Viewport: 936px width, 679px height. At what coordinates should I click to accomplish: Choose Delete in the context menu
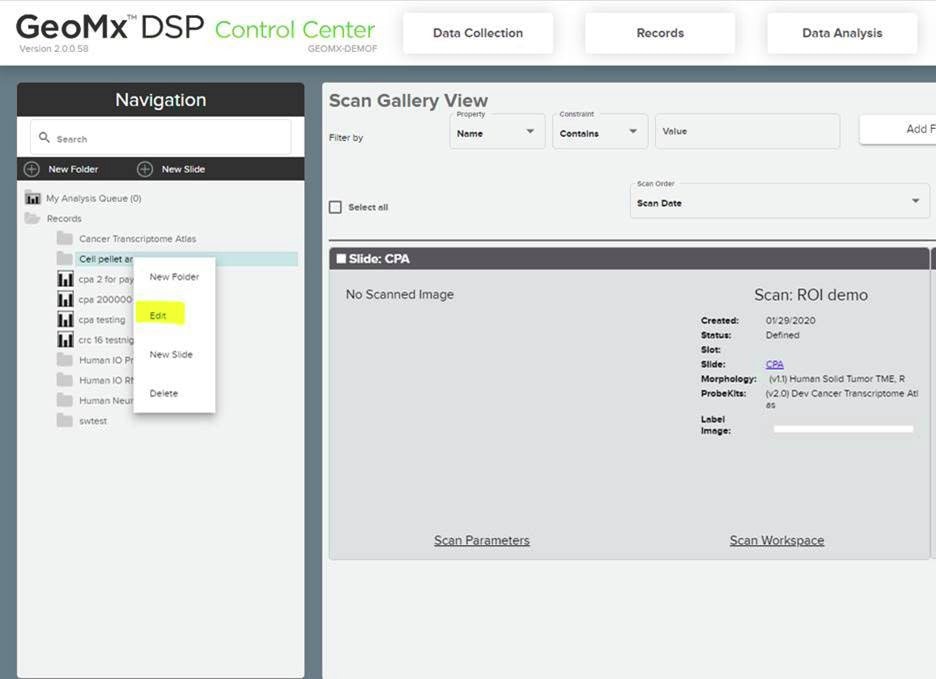[163, 393]
